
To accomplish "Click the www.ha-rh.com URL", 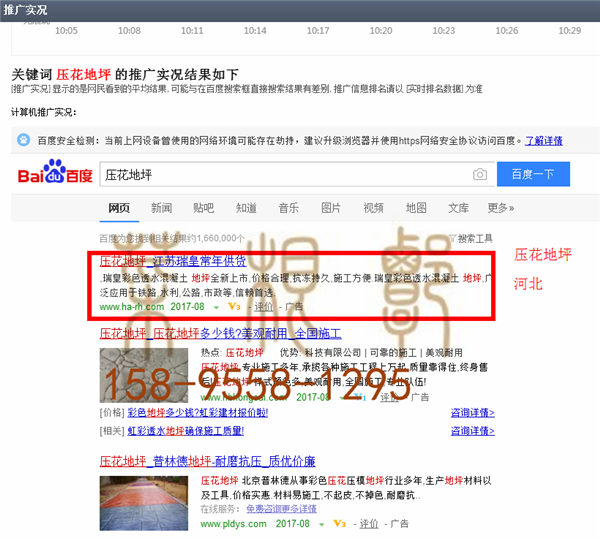I will click(132, 307).
